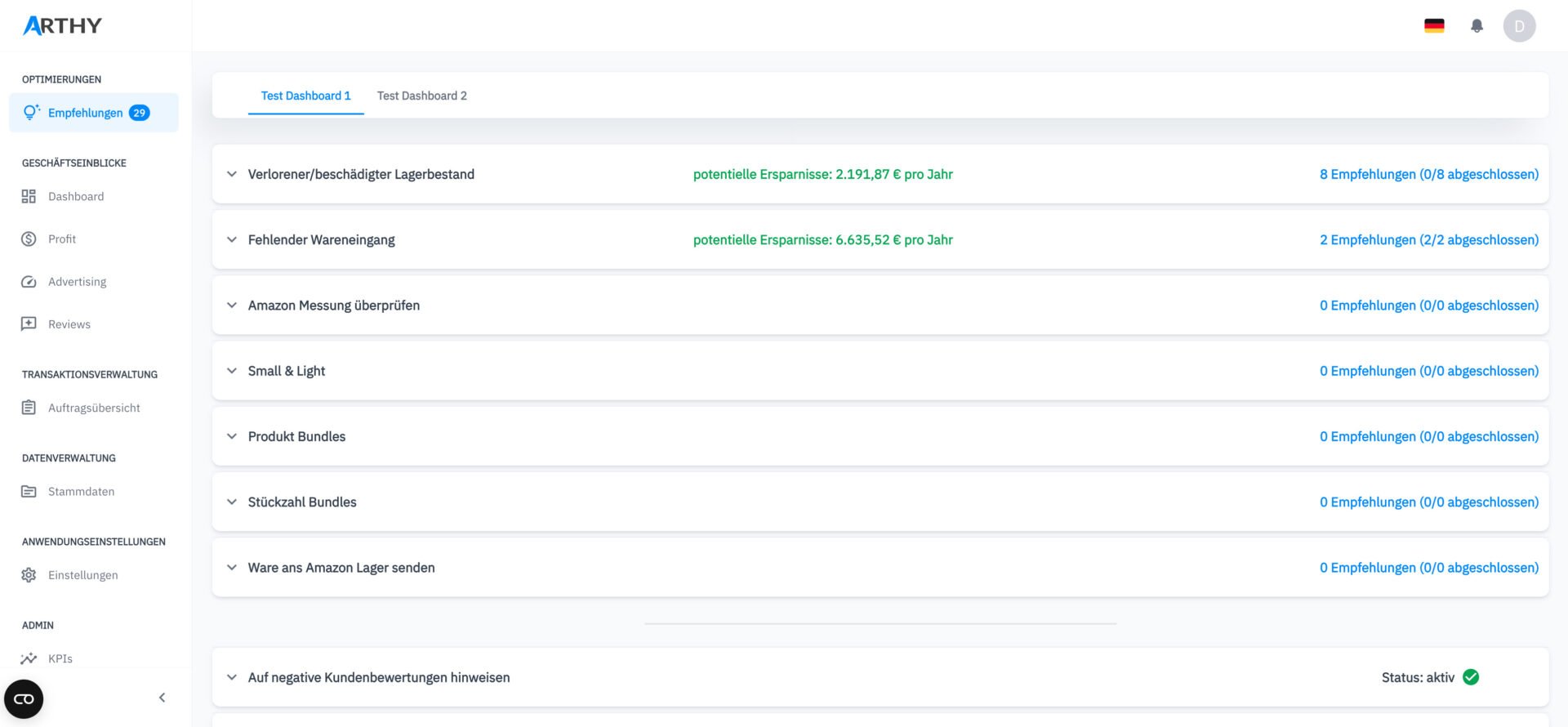Click the Advertising gauge icon
1568x727 pixels.
[29, 282]
